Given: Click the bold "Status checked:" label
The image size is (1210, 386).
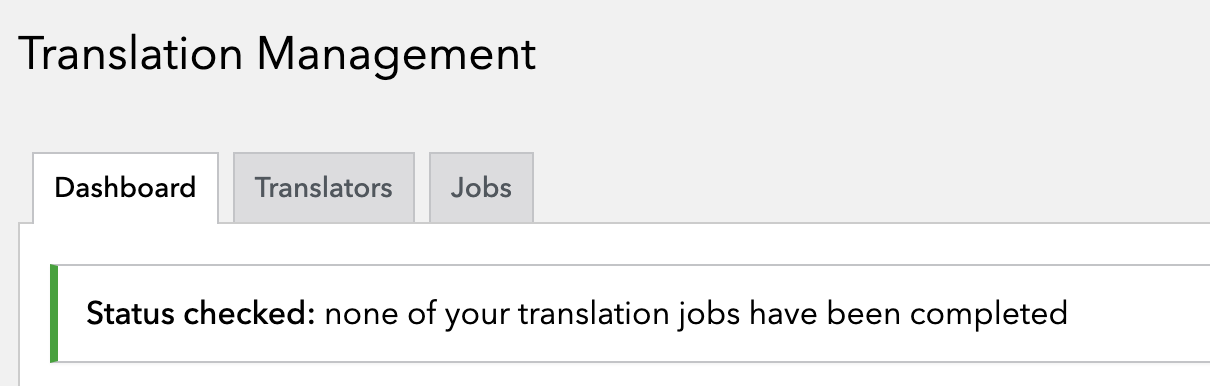Looking at the screenshot, I should tap(201, 314).
